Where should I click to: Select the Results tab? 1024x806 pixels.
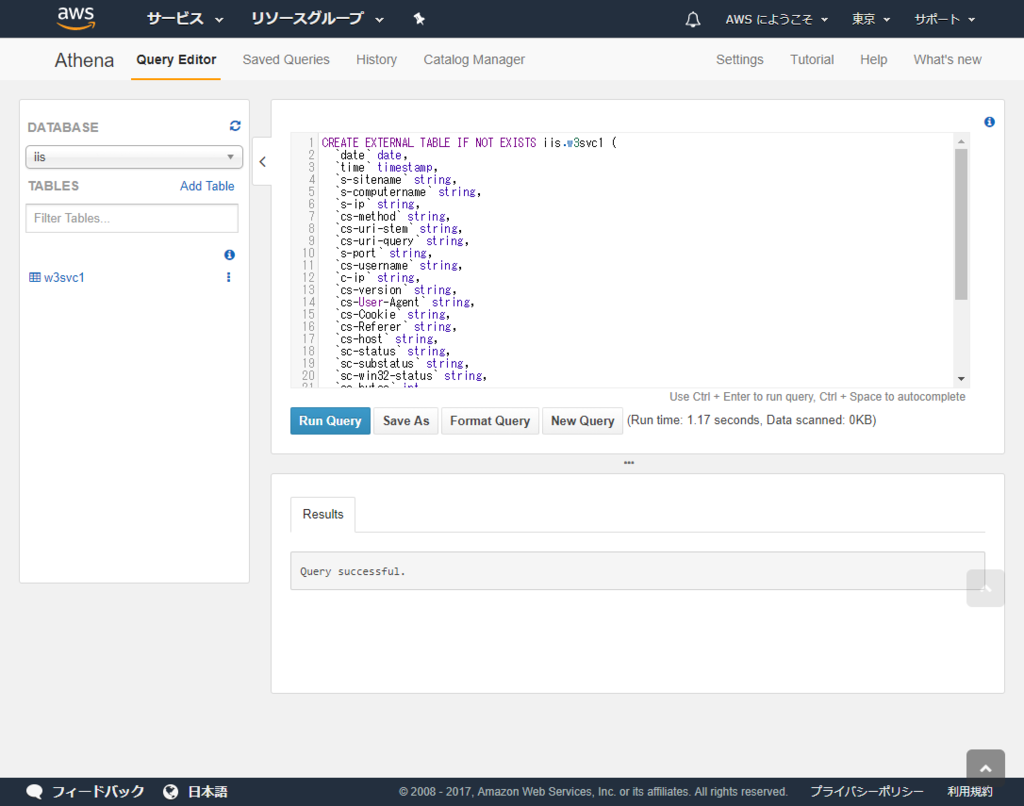click(x=323, y=514)
